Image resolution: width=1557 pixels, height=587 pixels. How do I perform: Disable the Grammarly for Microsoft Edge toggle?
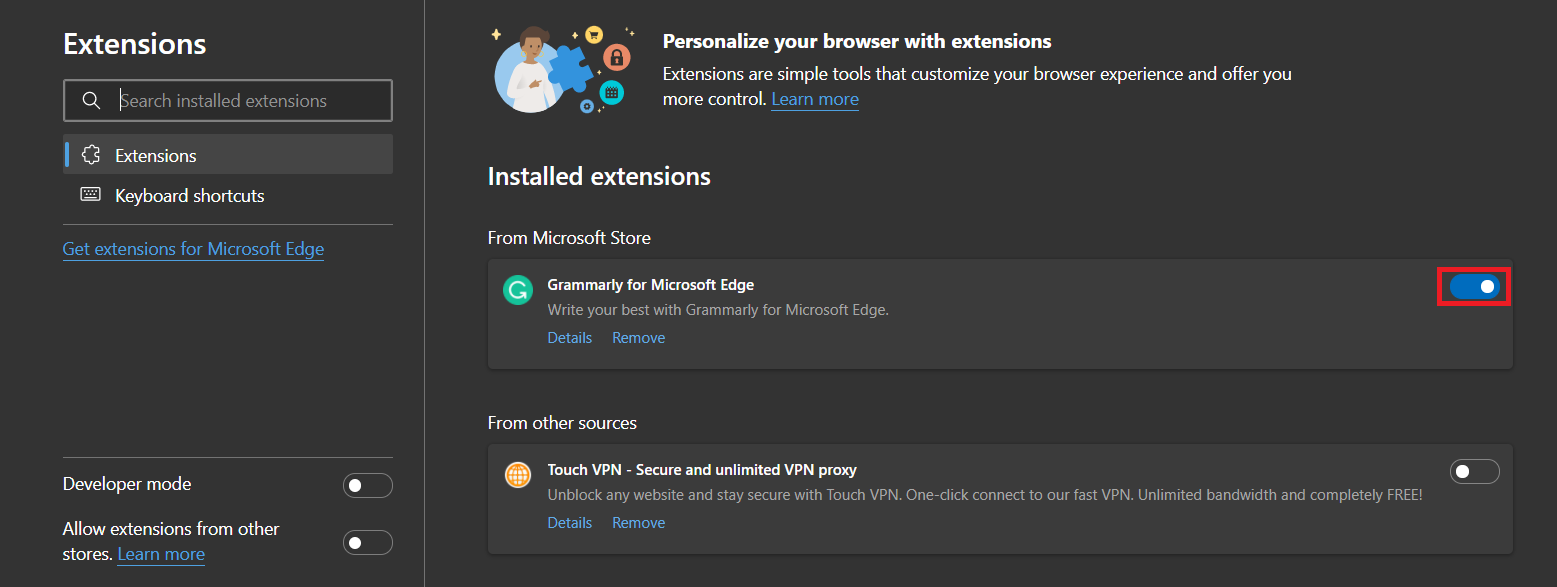(x=1475, y=287)
